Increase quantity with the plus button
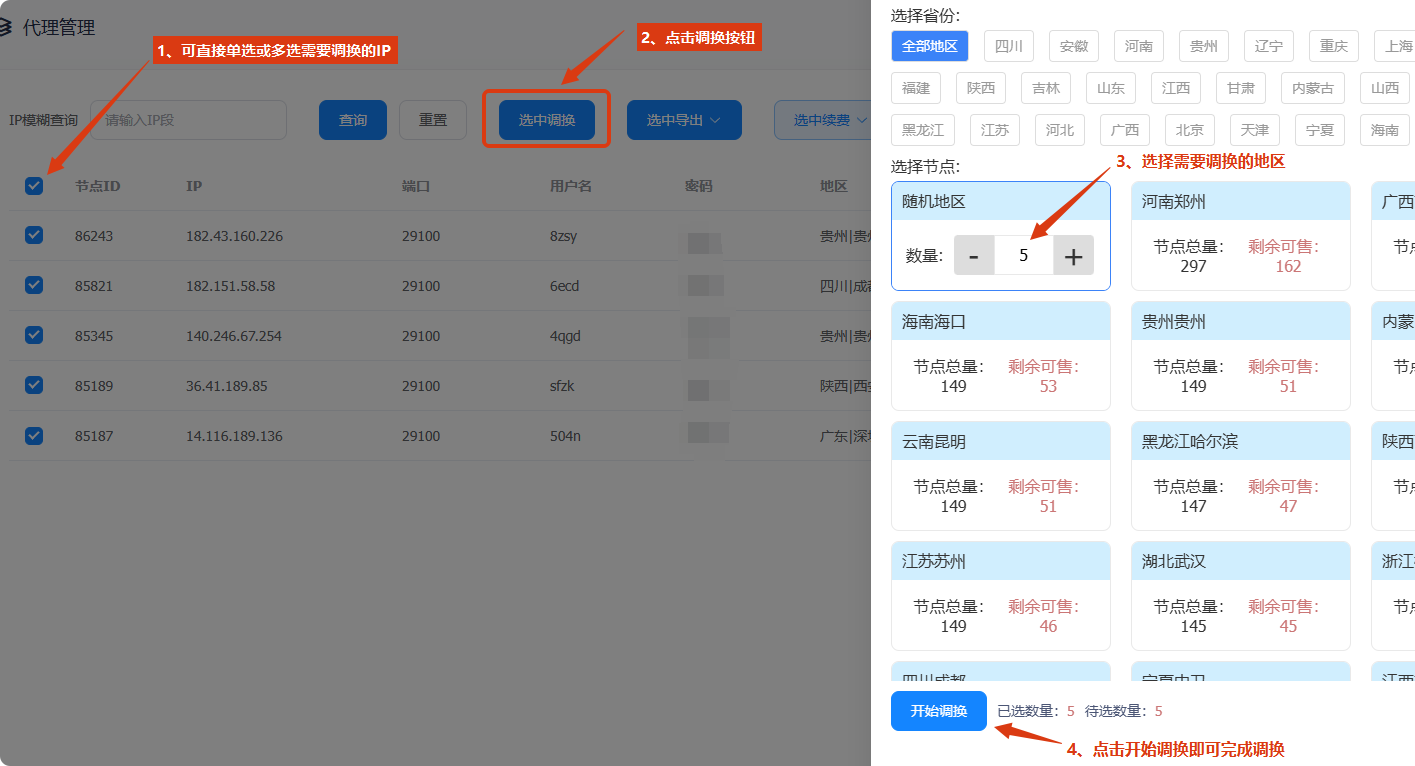The height and width of the screenshot is (766, 1415). [x=1074, y=256]
